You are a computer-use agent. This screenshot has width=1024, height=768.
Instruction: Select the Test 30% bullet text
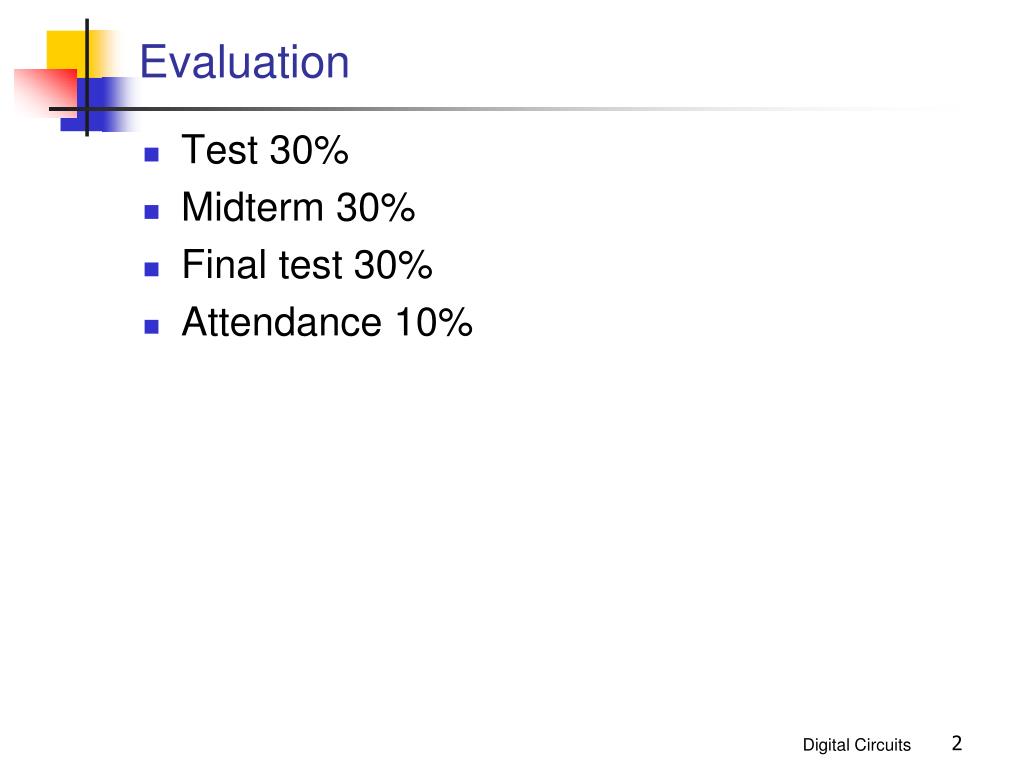click(264, 150)
